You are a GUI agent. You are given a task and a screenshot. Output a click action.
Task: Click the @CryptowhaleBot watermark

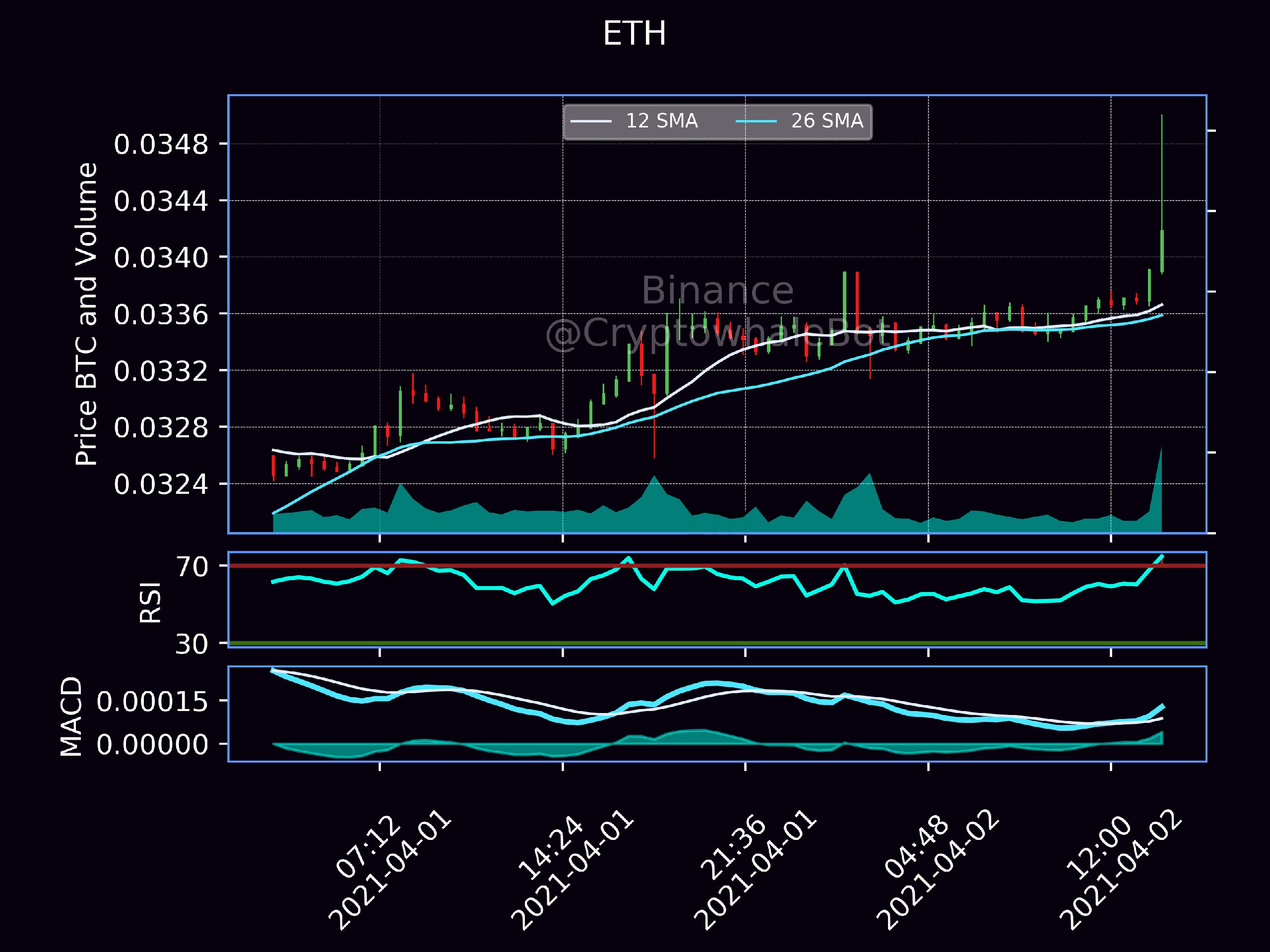coord(718,334)
